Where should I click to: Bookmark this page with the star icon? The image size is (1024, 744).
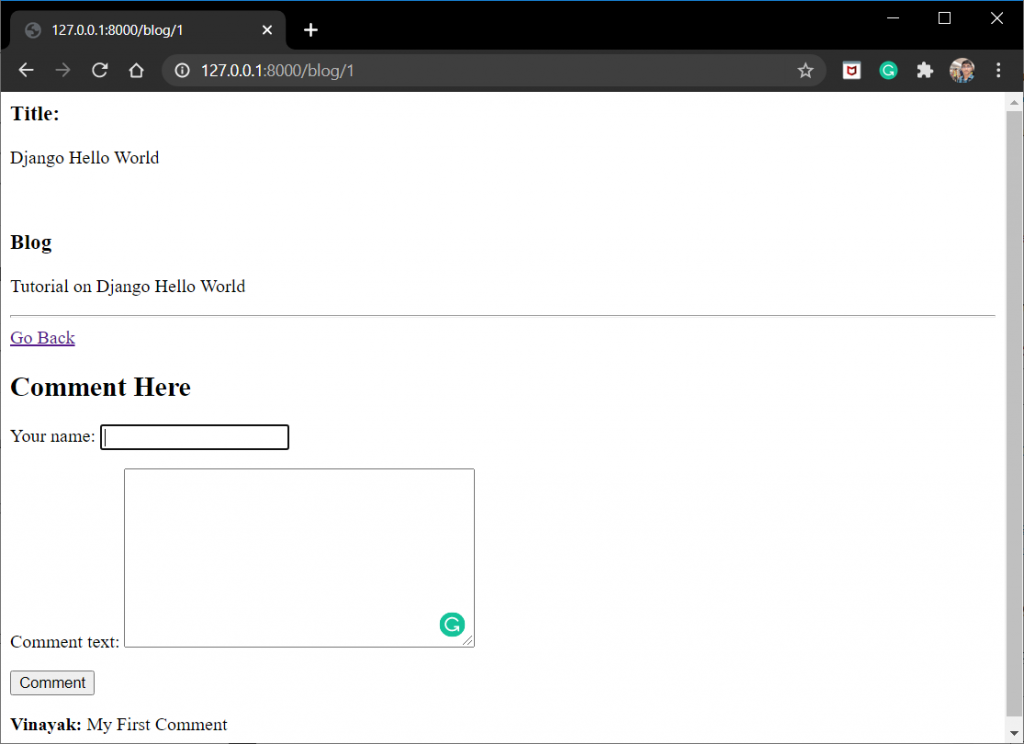coord(805,71)
